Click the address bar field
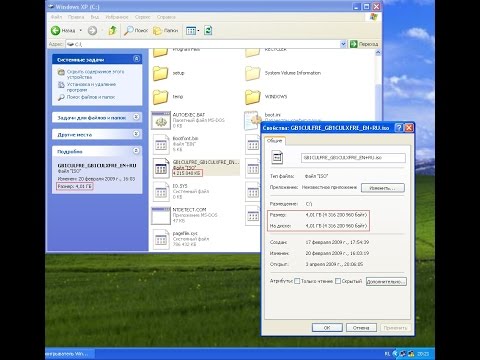Viewport: 480px width, 360px height. pos(203,44)
